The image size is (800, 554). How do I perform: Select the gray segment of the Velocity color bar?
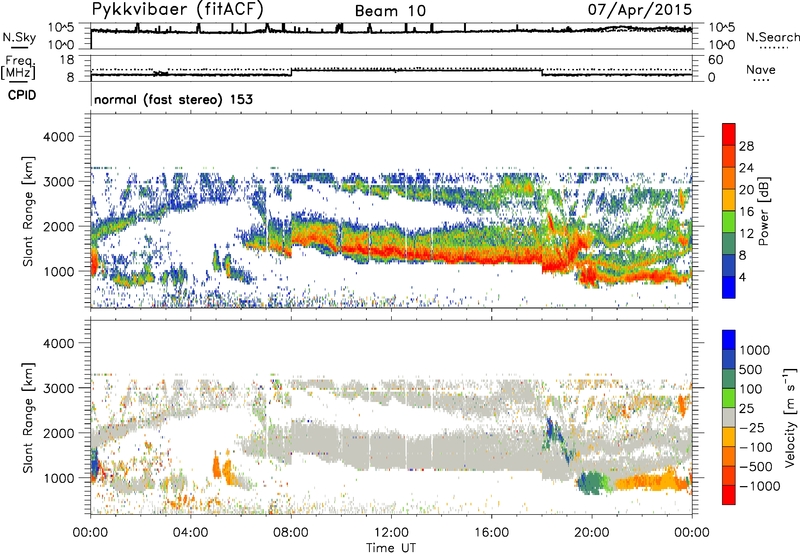(729, 417)
